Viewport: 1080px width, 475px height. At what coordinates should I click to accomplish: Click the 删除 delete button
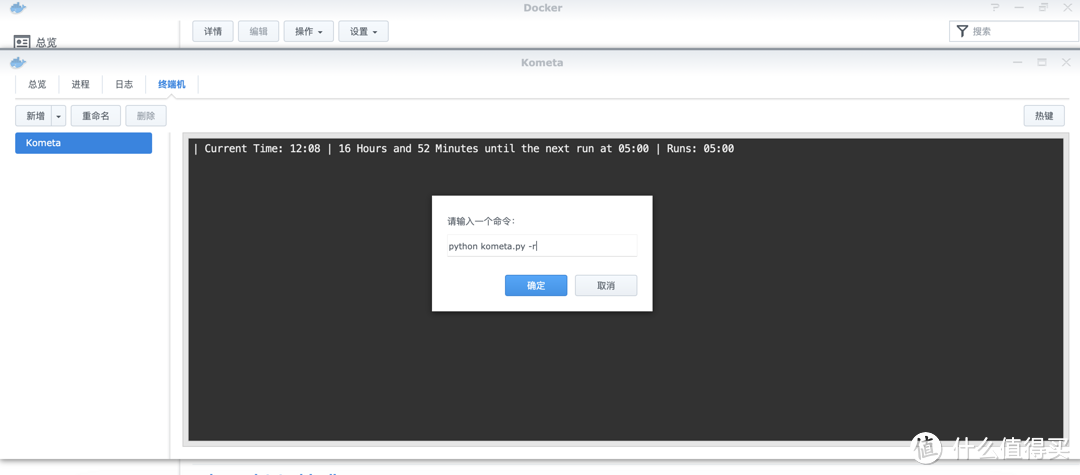tap(146, 116)
